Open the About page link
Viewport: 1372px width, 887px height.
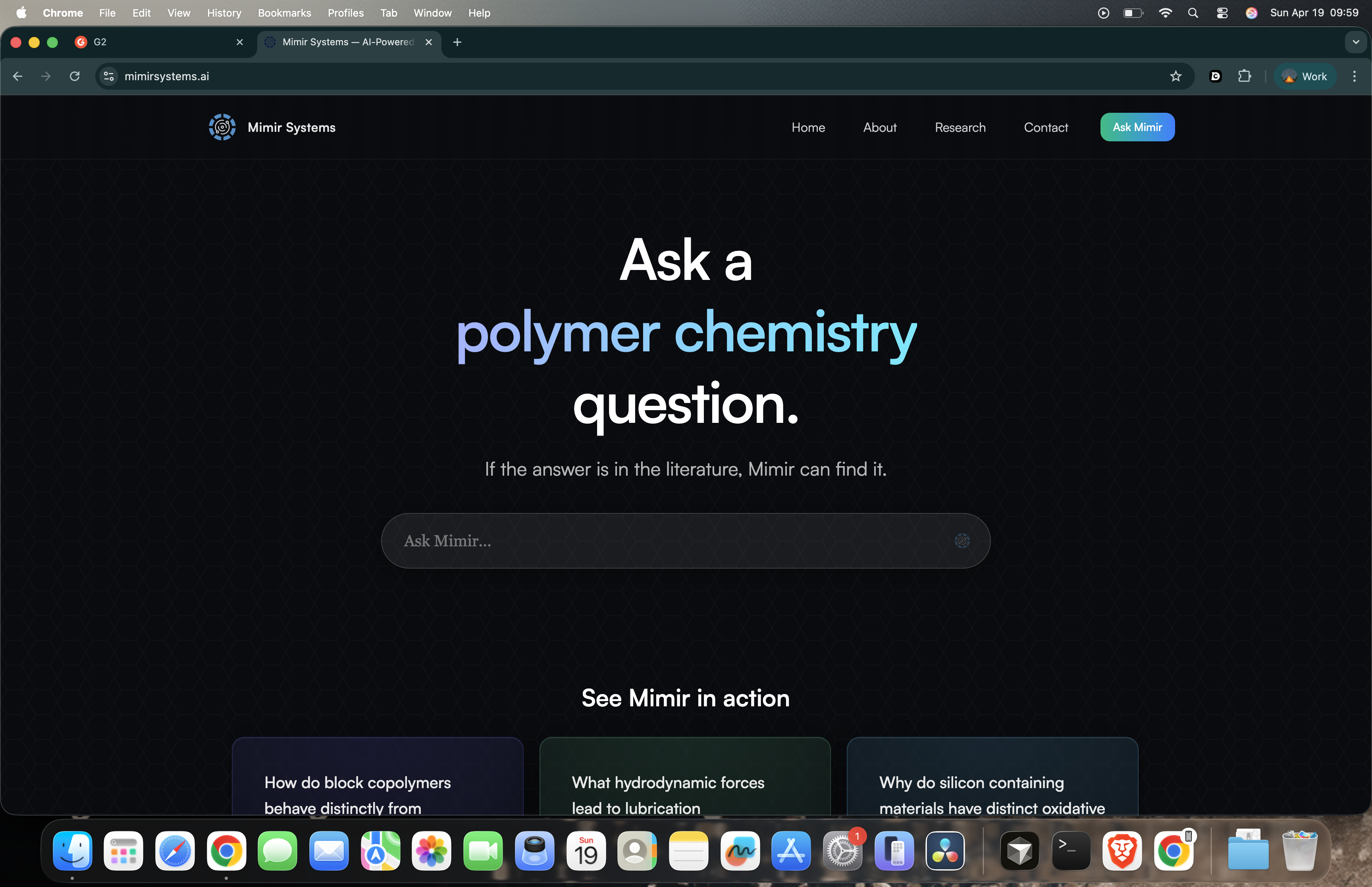[x=879, y=127]
